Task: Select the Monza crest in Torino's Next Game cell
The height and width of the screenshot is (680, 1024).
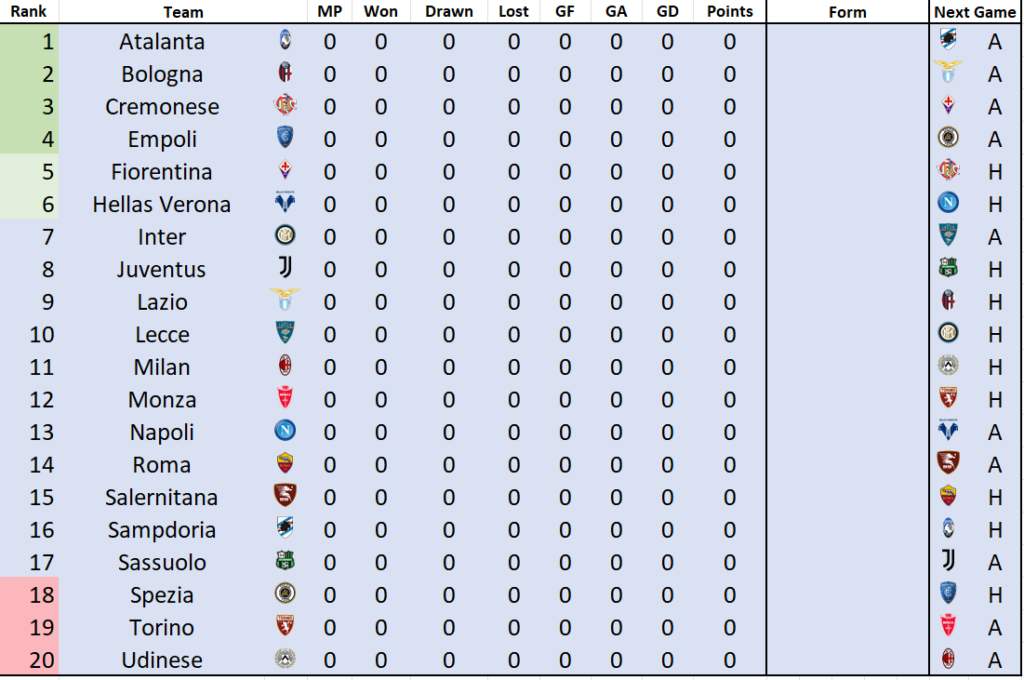Action: click(948, 627)
